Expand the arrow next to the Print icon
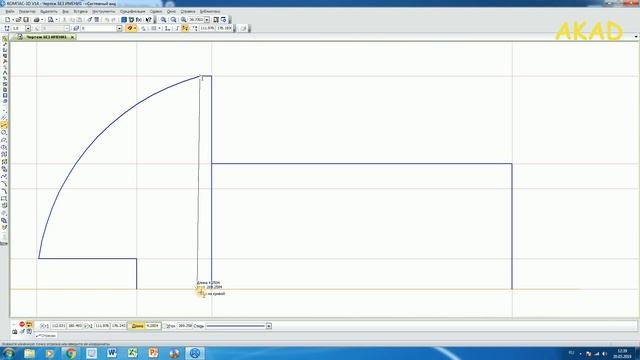The width and height of the screenshot is (640, 360). pyautogui.click(x=42, y=20)
